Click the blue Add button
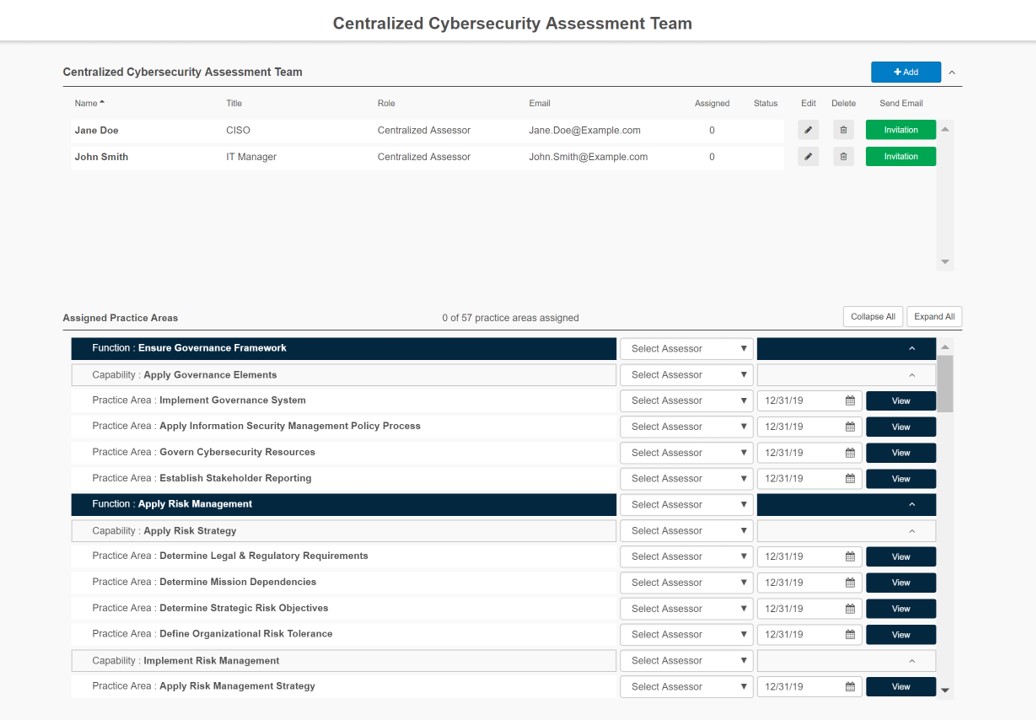1036x720 pixels. click(x=905, y=72)
